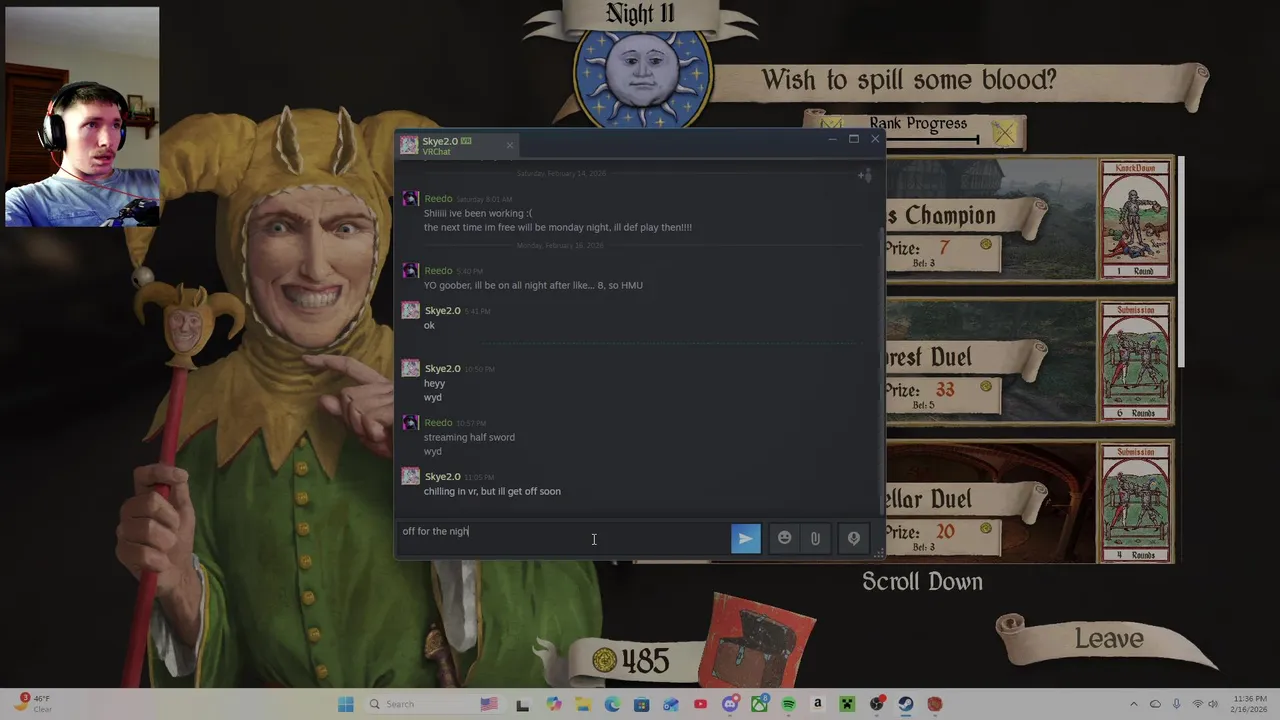Click the game fight list scrollbar
1280x720 pixels.
coord(1180,262)
